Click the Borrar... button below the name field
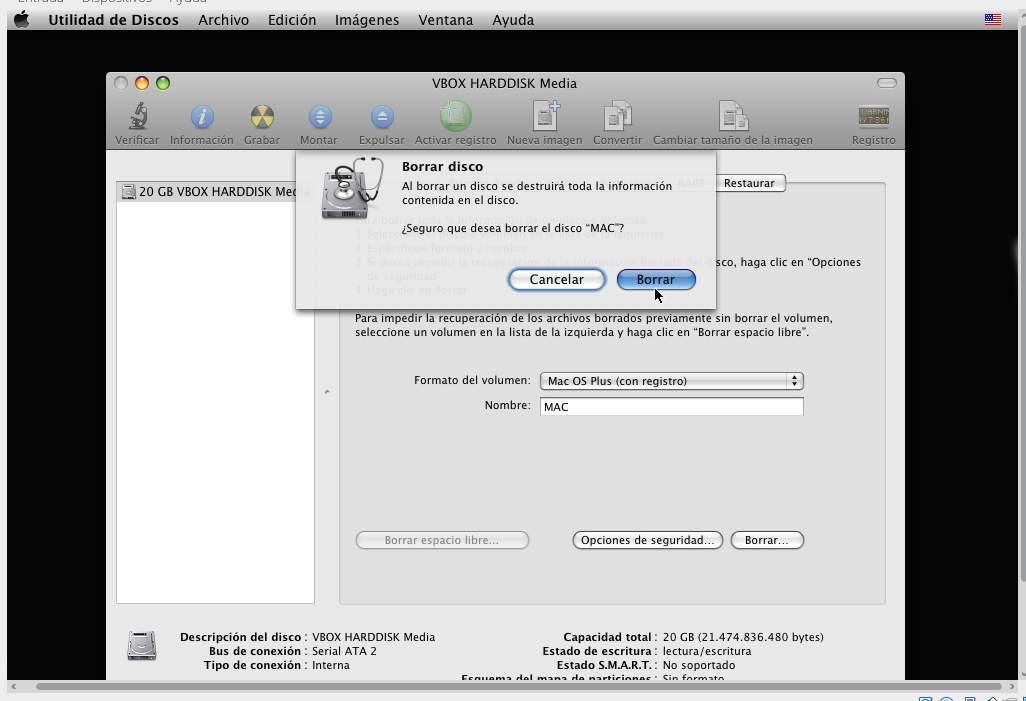1026x701 pixels. [x=766, y=540]
